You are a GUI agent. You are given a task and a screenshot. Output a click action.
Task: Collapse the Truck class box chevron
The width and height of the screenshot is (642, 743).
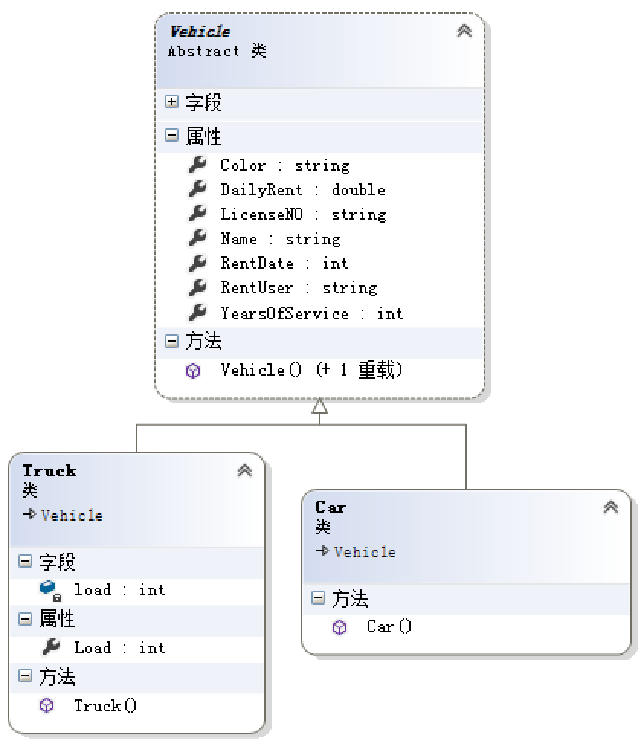tap(245, 470)
